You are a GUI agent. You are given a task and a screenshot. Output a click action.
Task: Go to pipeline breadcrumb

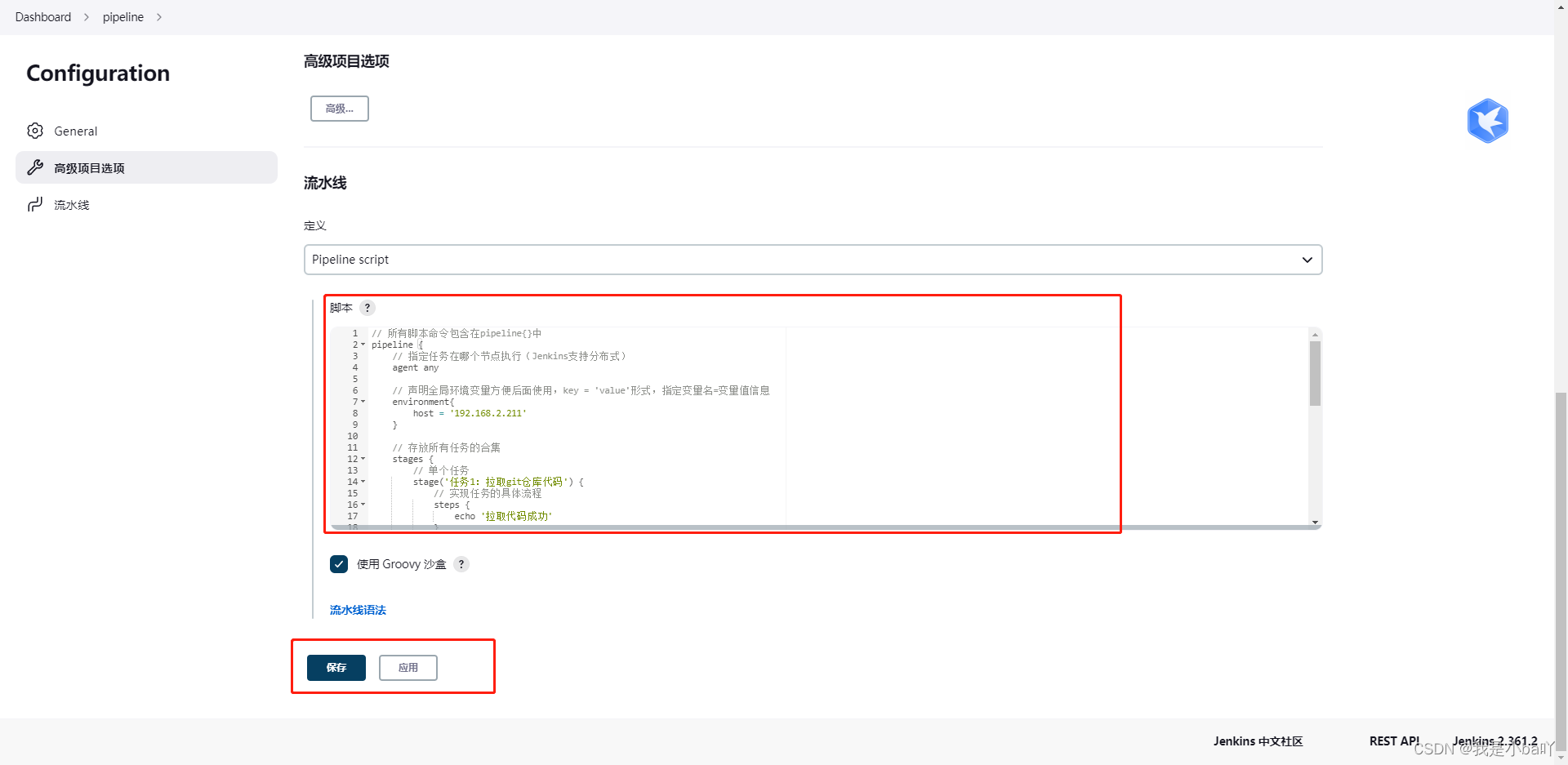click(123, 17)
